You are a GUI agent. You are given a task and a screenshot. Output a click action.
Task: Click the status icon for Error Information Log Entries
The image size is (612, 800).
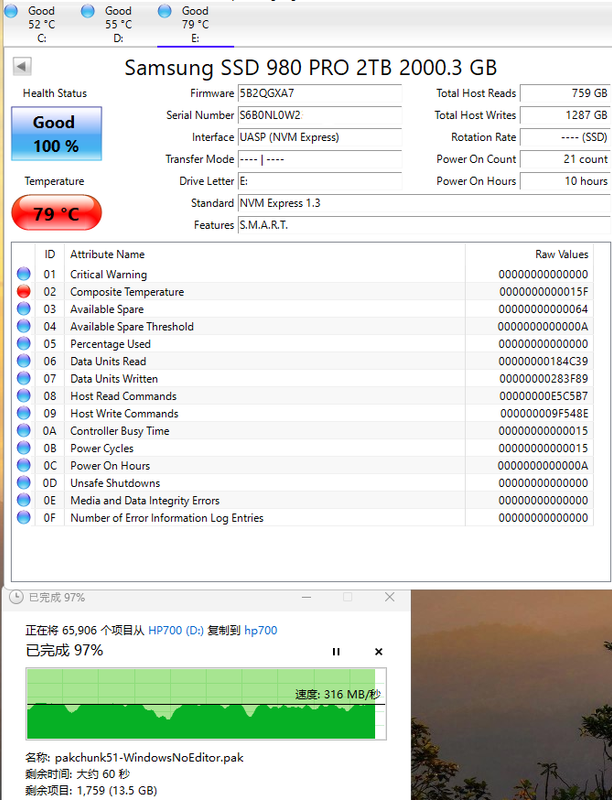(23, 517)
